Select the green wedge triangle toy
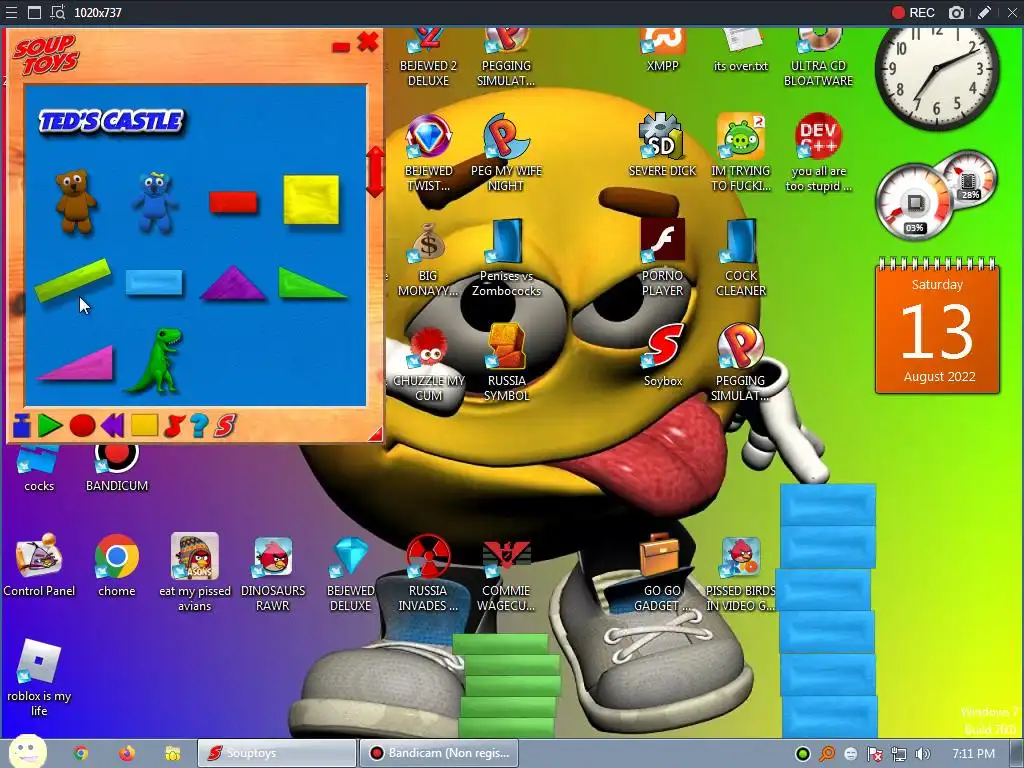 click(312, 283)
